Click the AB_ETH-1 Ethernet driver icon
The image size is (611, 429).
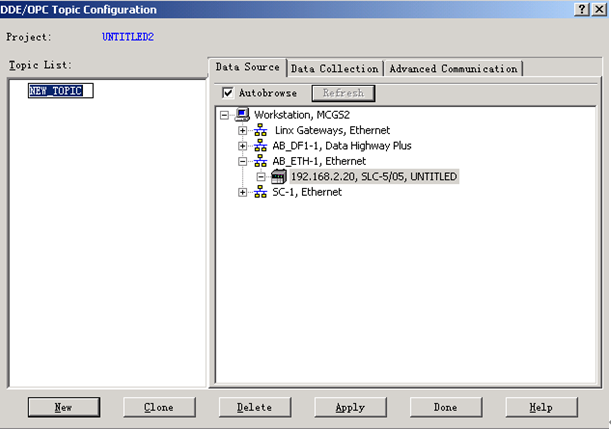tap(260, 161)
